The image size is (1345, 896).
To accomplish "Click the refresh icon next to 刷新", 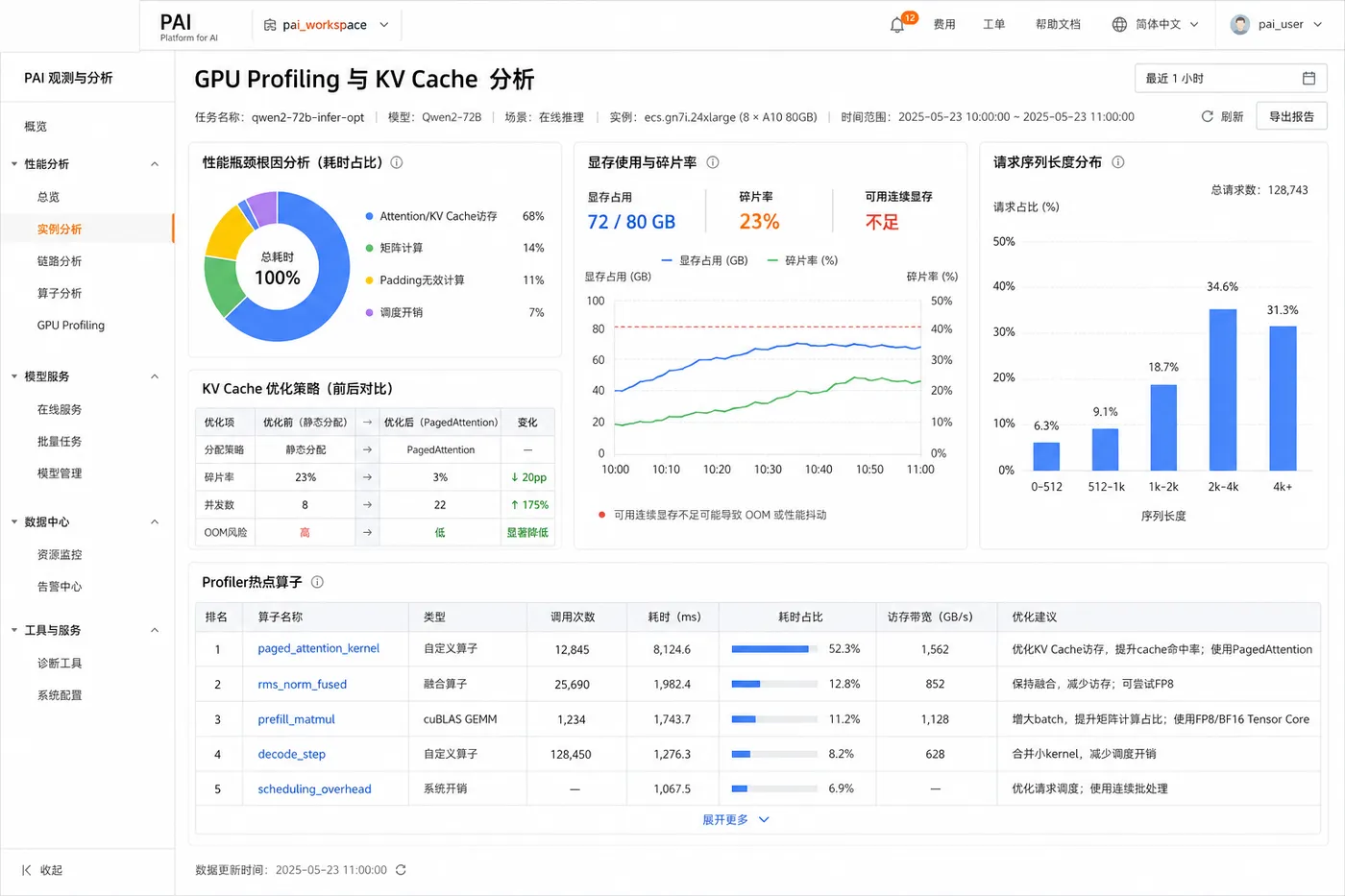I will (1207, 116).
